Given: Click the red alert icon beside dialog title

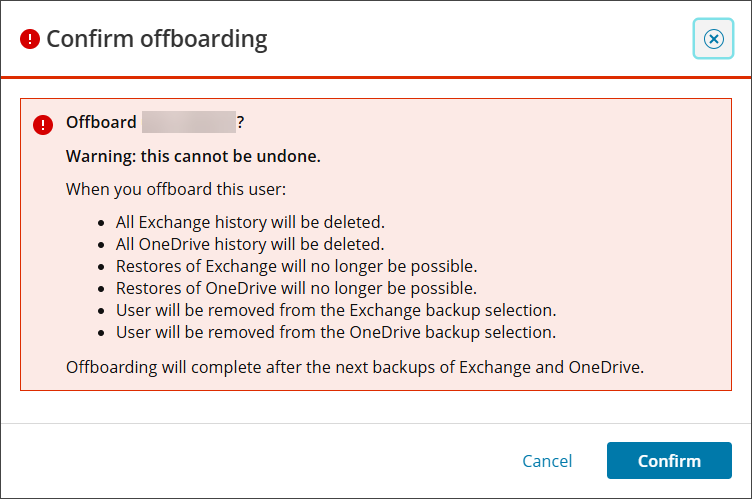Looking at the screenshot, I should tap(30, 40).
